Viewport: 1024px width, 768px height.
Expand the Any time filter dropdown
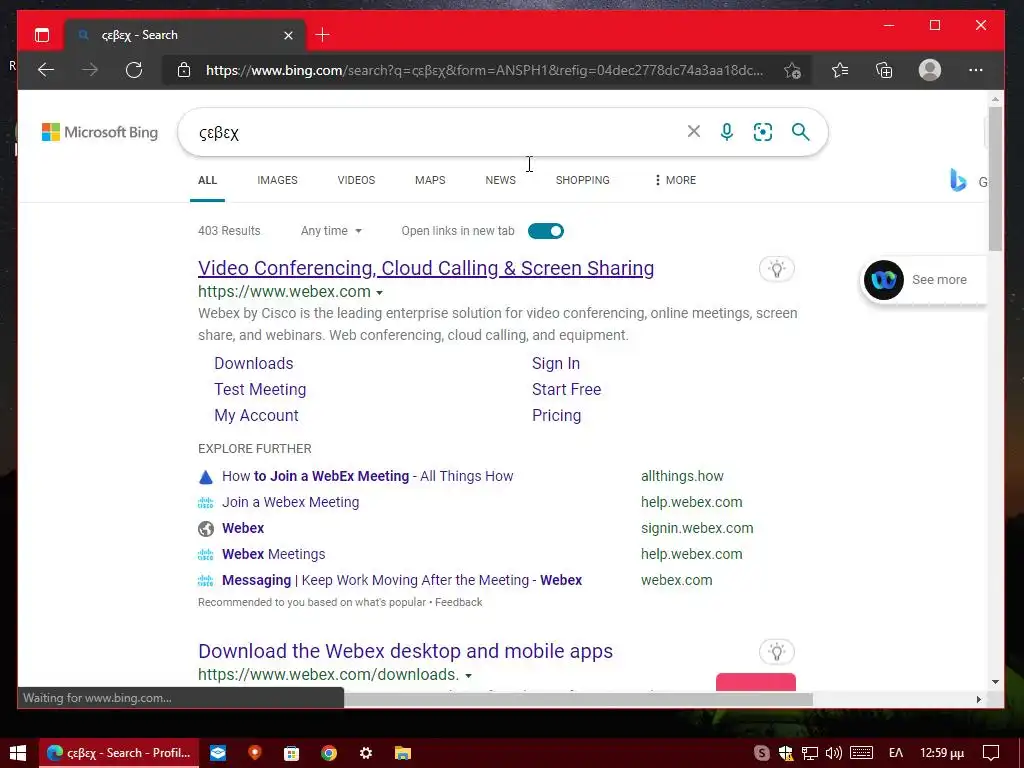[331, 231]
